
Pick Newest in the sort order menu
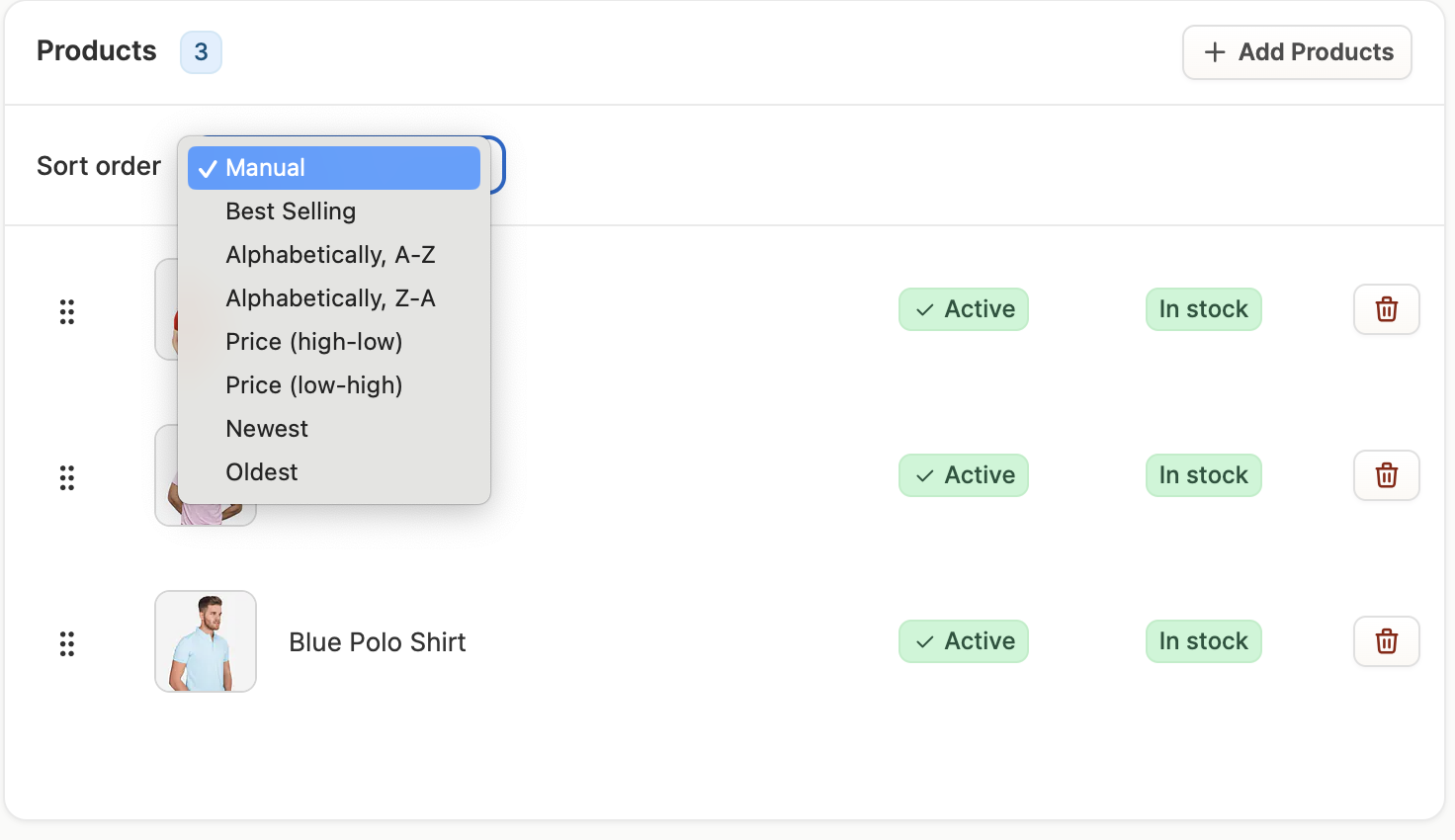[x=267, y=429]
